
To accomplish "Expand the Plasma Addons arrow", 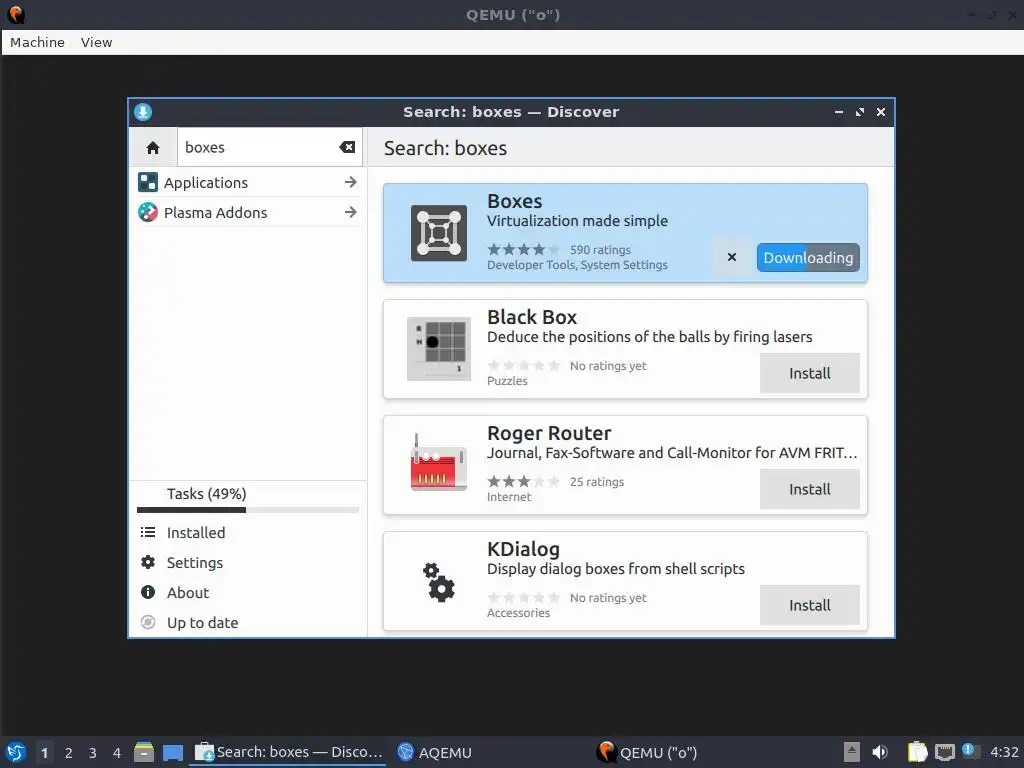I will click(x=351, y=212).
